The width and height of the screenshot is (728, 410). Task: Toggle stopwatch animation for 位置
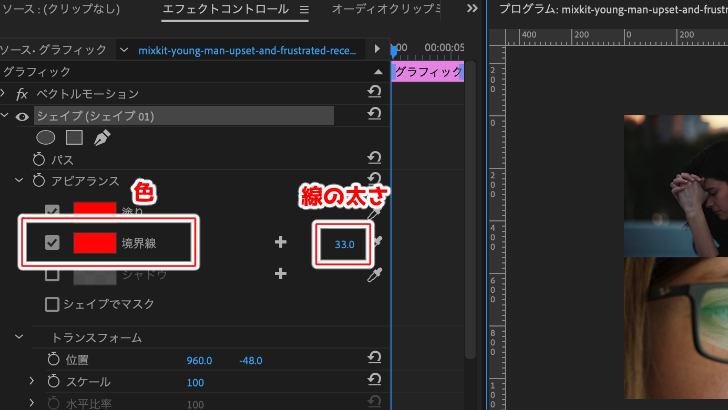pyautogui.click(x=53, y=359)
